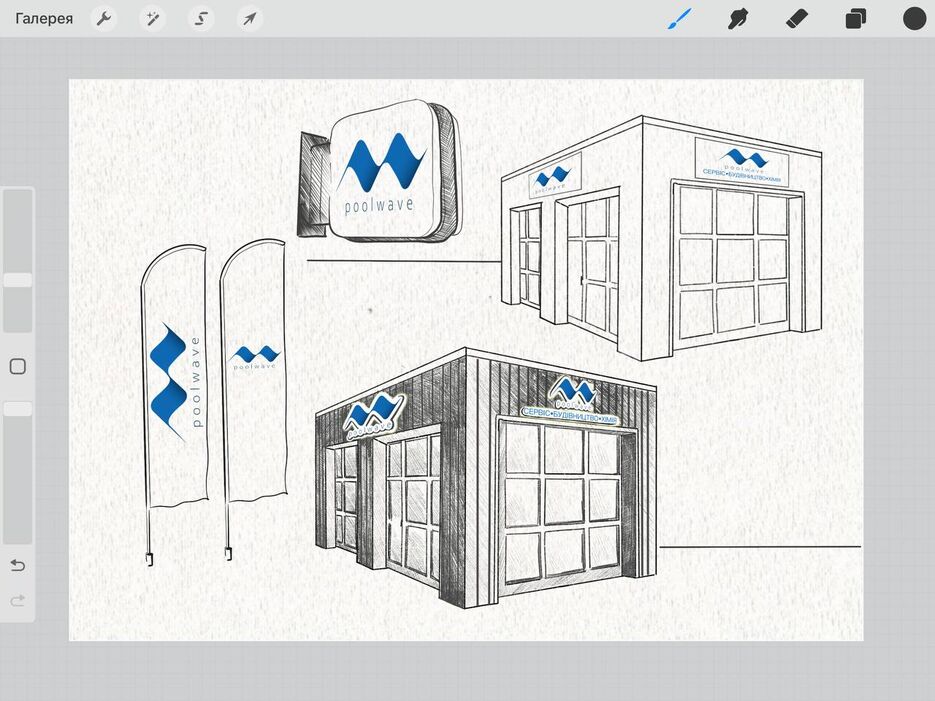Open the active color picker circle
Screen dimensions: 935x701
coord(914,18)
